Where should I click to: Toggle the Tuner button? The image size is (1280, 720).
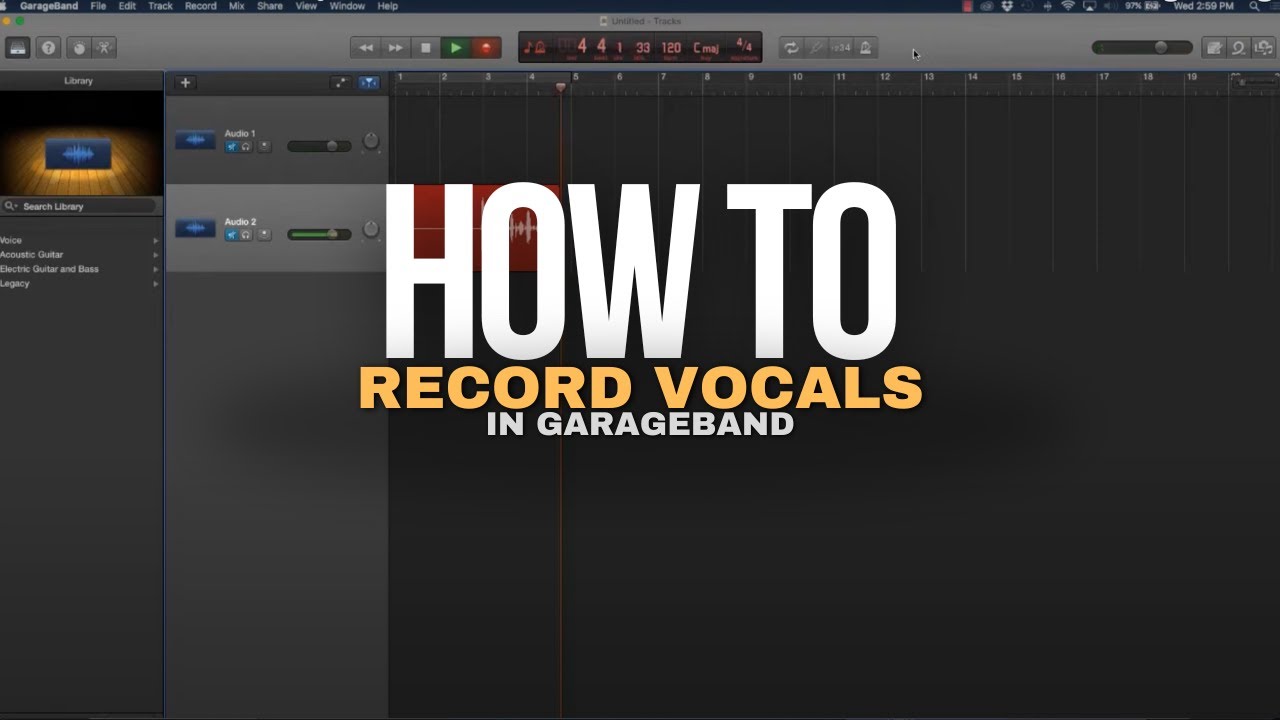coord(817,47)
